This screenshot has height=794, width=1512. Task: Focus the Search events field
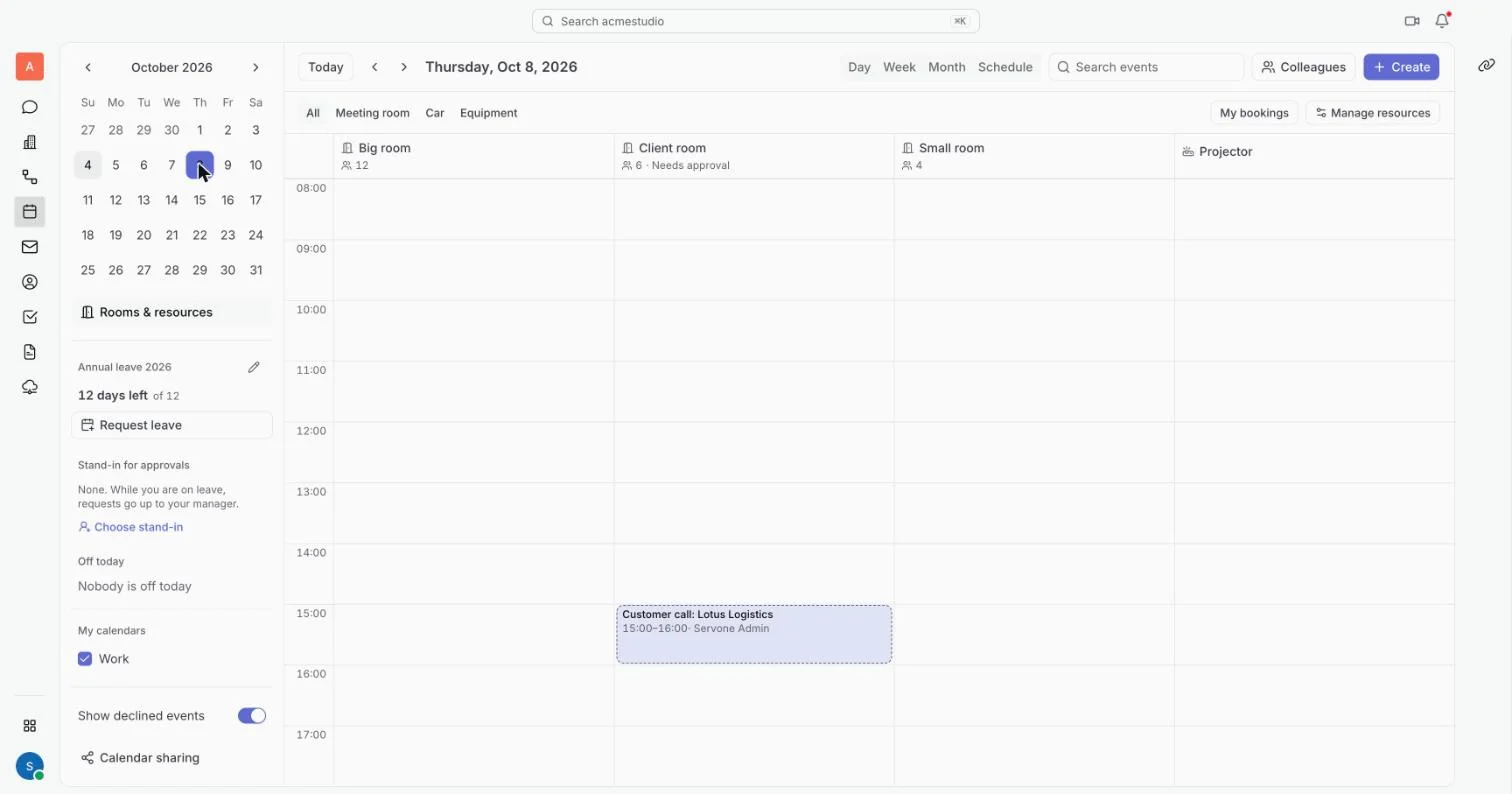(1146, 67)
